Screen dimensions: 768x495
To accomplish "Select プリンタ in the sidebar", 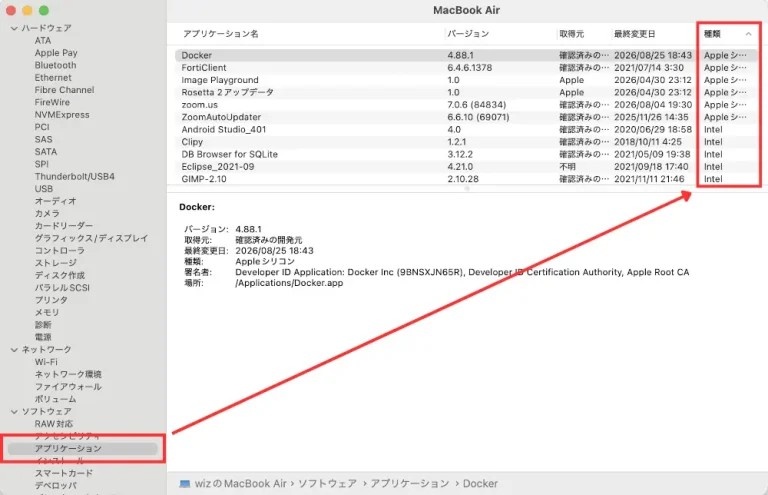I will click(x=51, y=300).
